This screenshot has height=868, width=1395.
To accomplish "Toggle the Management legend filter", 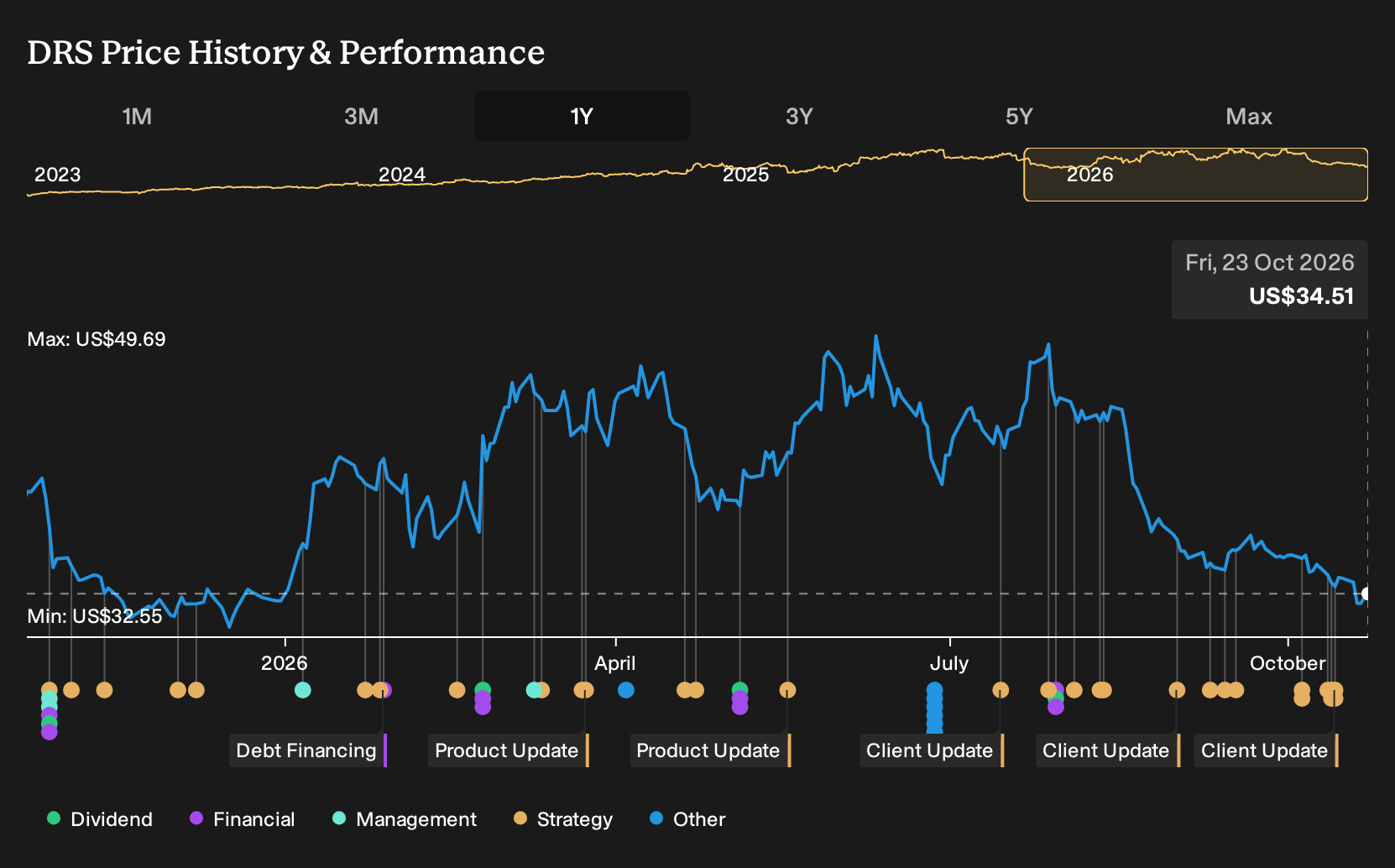I will 405,819.
